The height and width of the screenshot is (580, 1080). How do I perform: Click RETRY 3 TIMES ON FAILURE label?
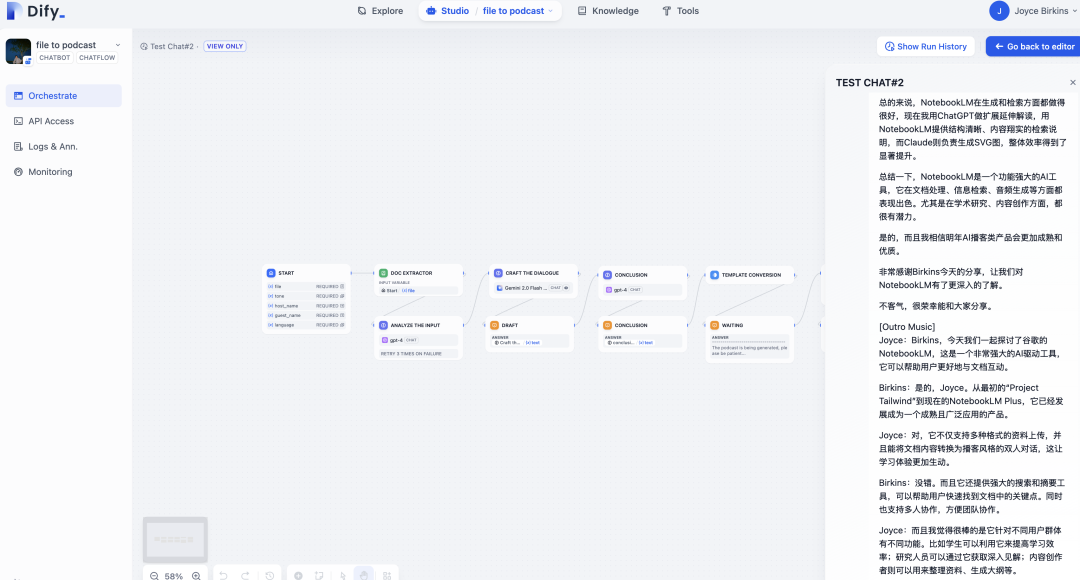coord(411,354)
